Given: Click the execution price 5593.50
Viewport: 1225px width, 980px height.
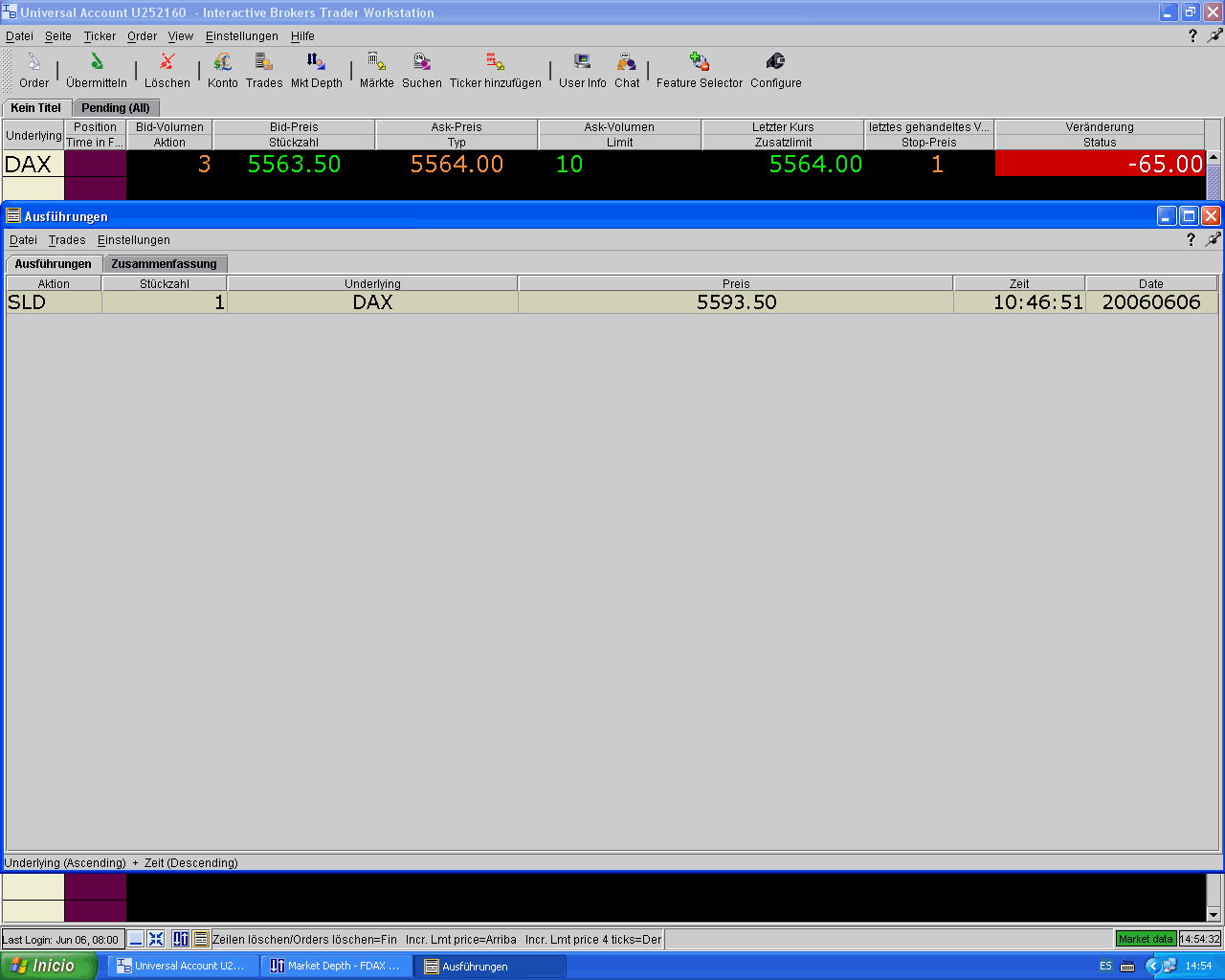Looking at the screenshot, I should (736, 302).
